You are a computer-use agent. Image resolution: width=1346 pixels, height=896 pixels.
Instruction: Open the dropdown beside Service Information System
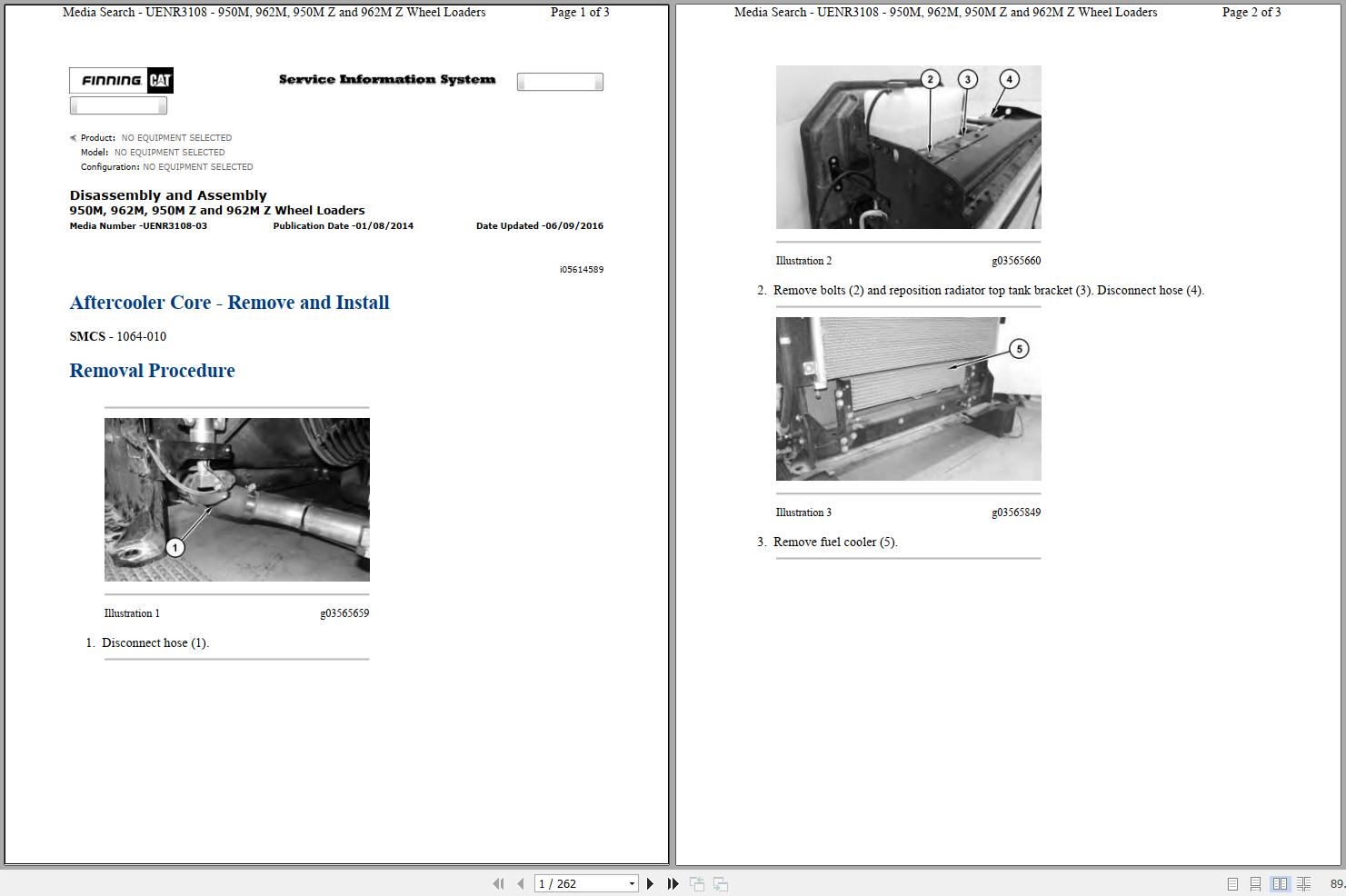tap(559, 81)
